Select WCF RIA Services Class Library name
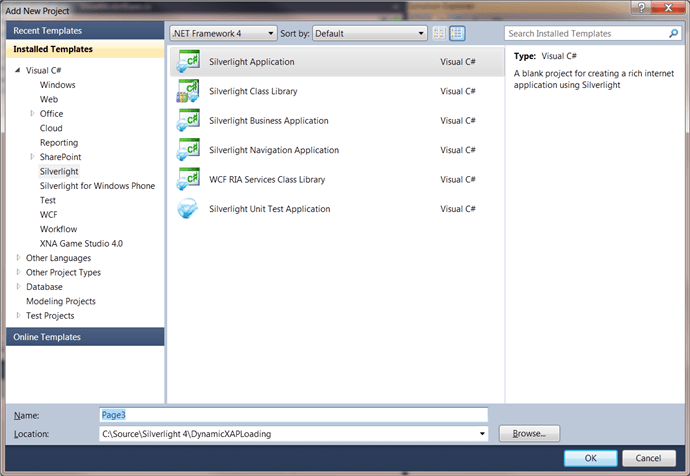 [267, 180]
